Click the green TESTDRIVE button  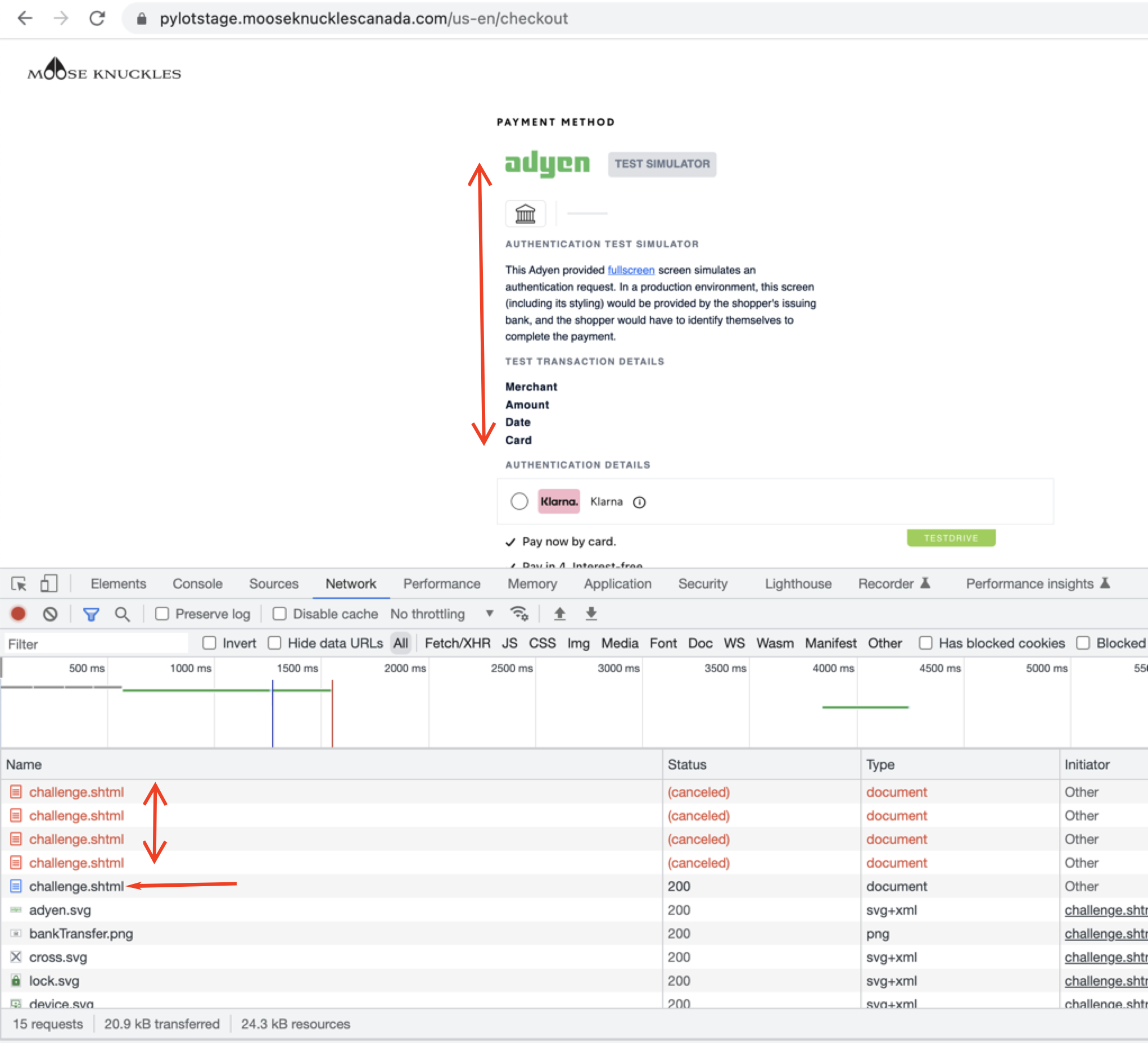pos(951,537)
